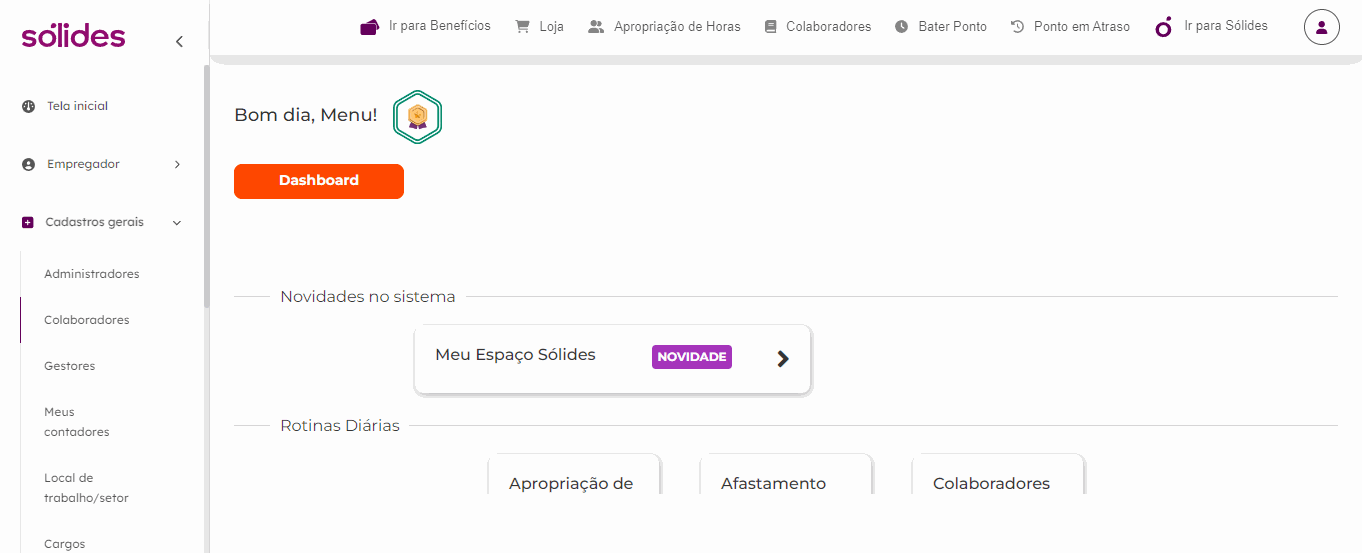Click the Bater Ponto clock icon

click(902, 27)
